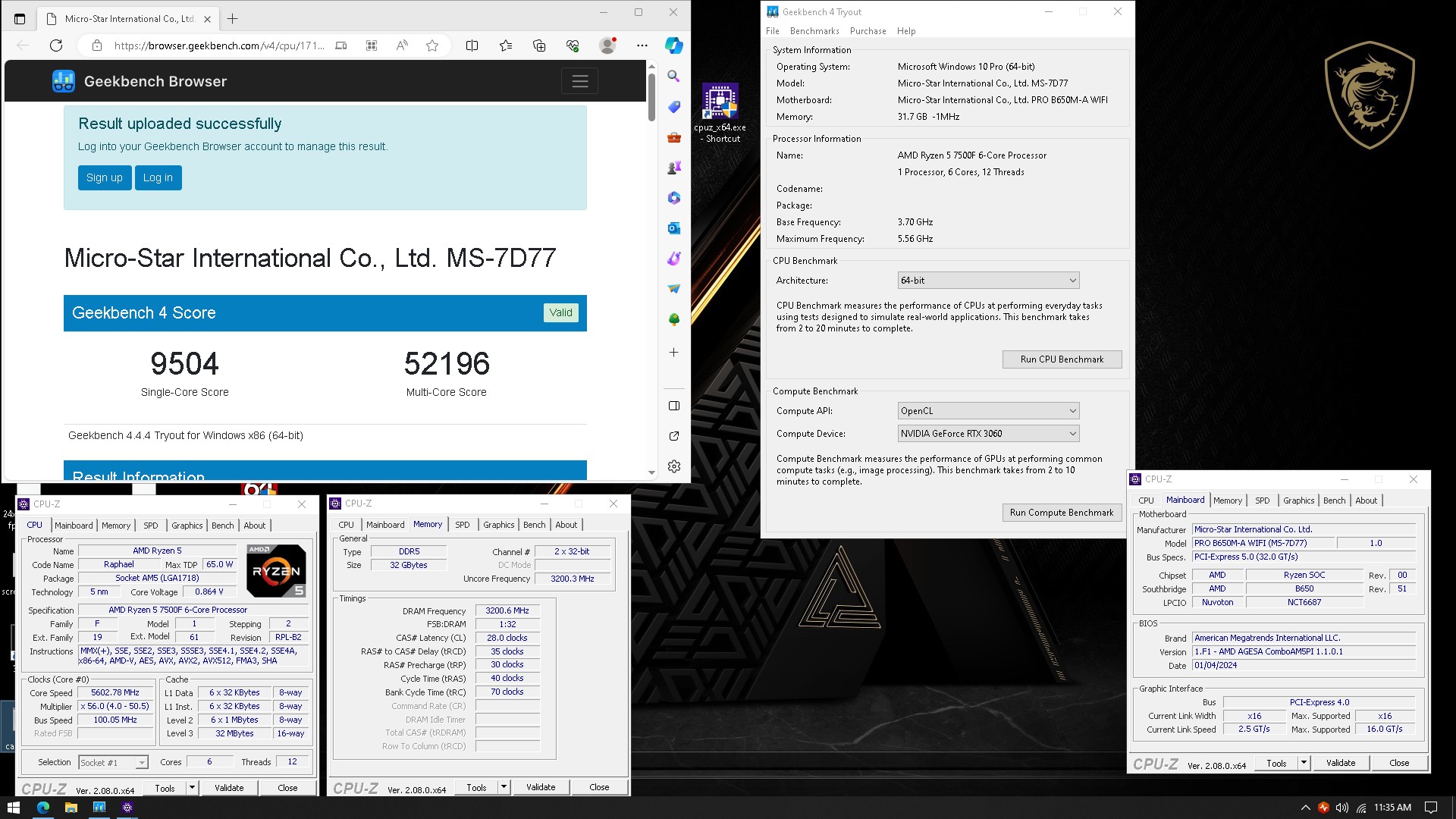This screenshot has height=819, width=1456.
Task: Open Purchase menu in Geekbench 4
Action: pyautogui.click(x=868, y=31)
